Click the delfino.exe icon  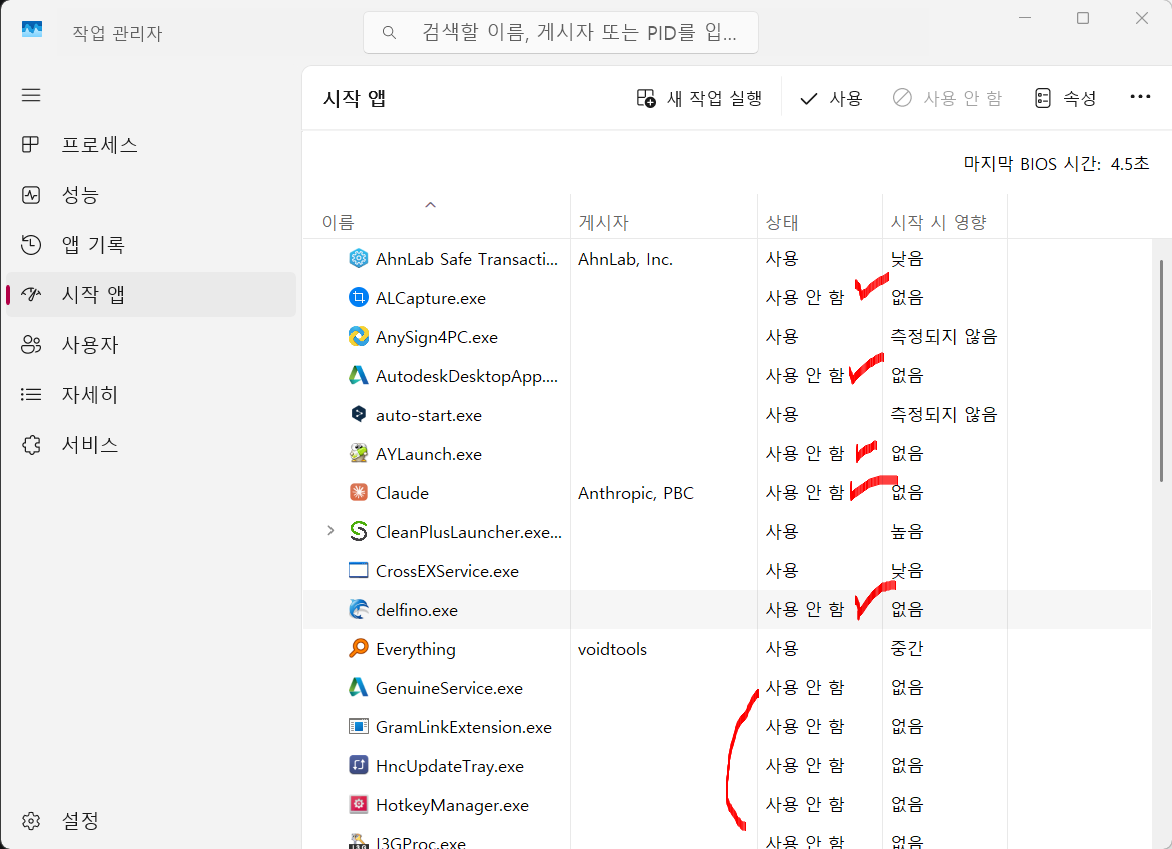(x=359, y=609)
